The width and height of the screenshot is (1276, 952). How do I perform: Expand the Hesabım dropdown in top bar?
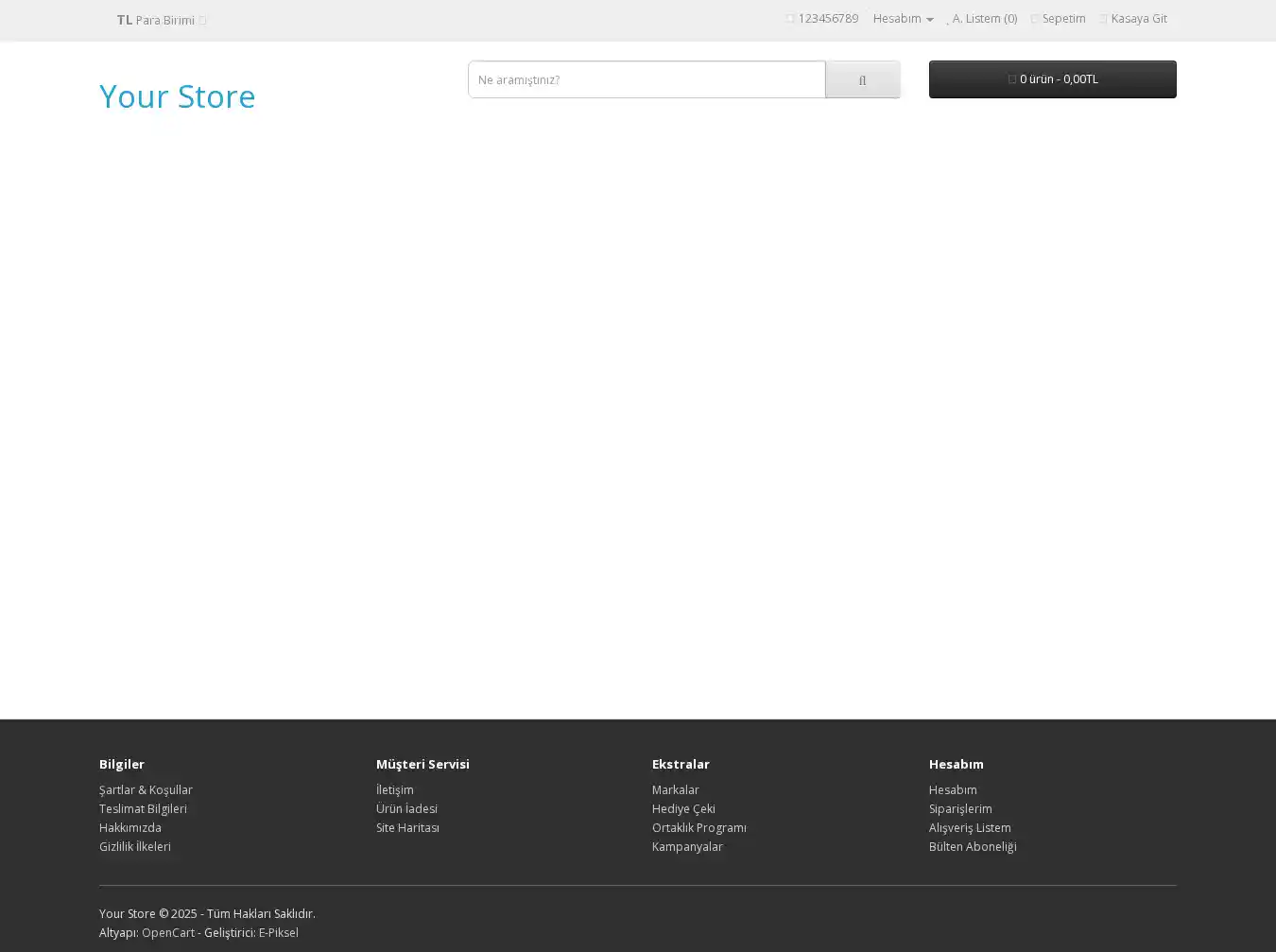tap(903, 19)
